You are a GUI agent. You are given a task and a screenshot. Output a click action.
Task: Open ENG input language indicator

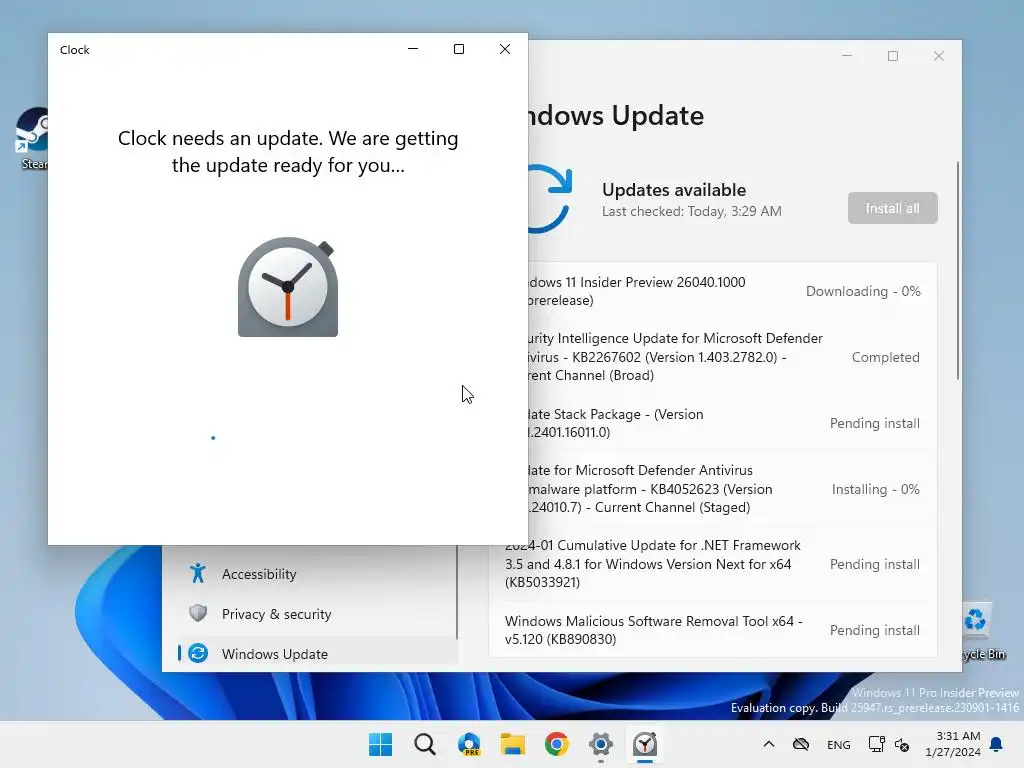point(839,744)
